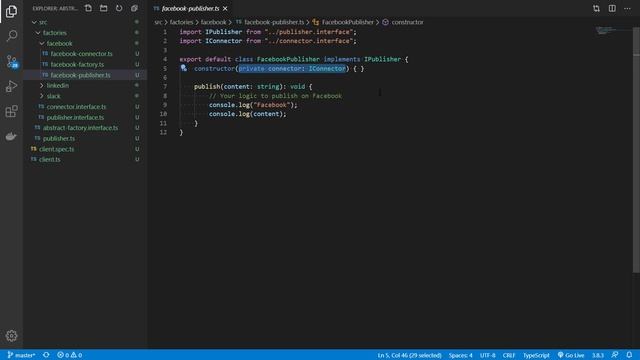Click the lightbulb quick fix on line 5
Screen dimensions: 640x360
pos(184,68)
